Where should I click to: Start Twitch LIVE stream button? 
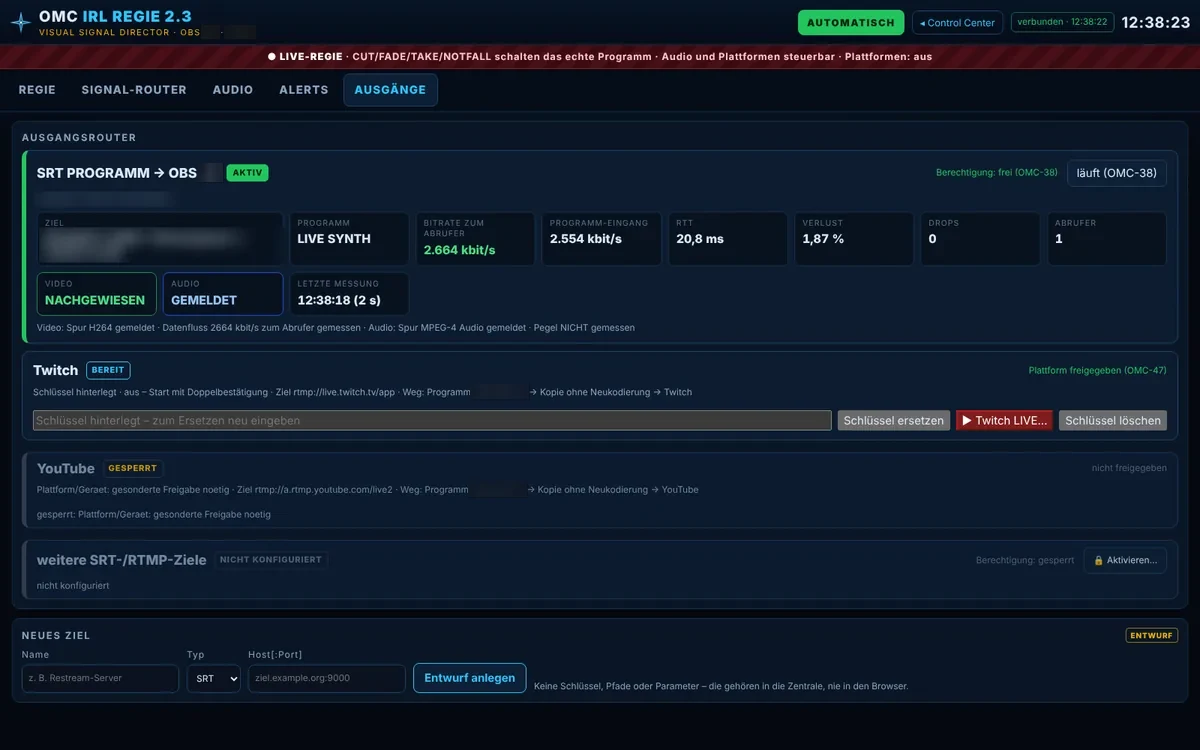[1004, 421]
